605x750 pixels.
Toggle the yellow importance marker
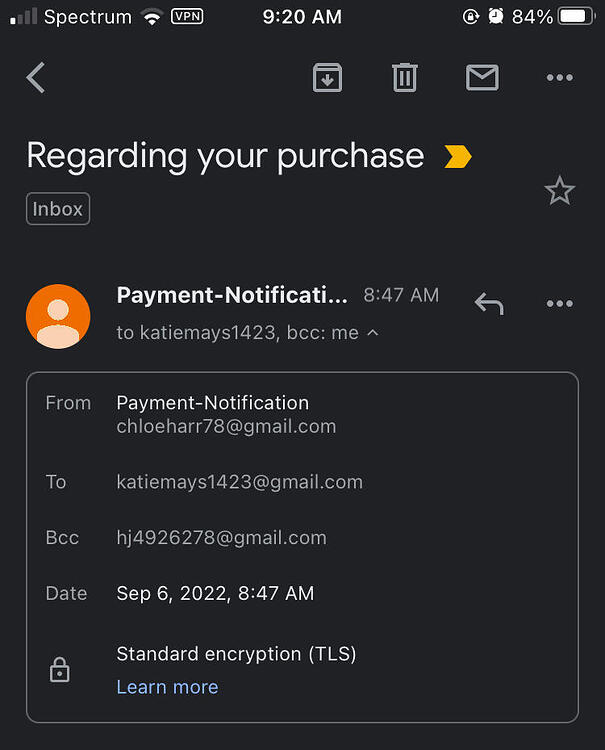coord(458,156)
